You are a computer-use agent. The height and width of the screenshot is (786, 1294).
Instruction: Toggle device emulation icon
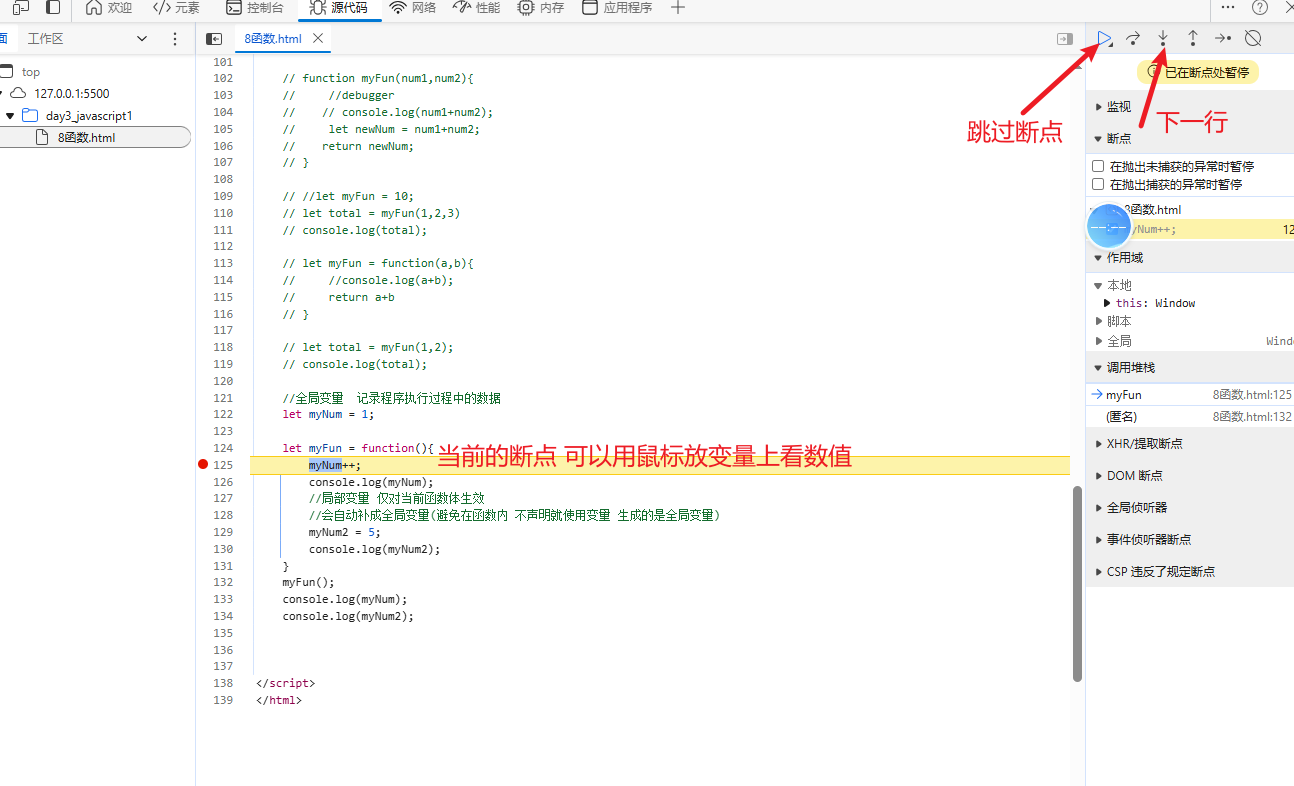pyautogui.click(x=21, y=7)
